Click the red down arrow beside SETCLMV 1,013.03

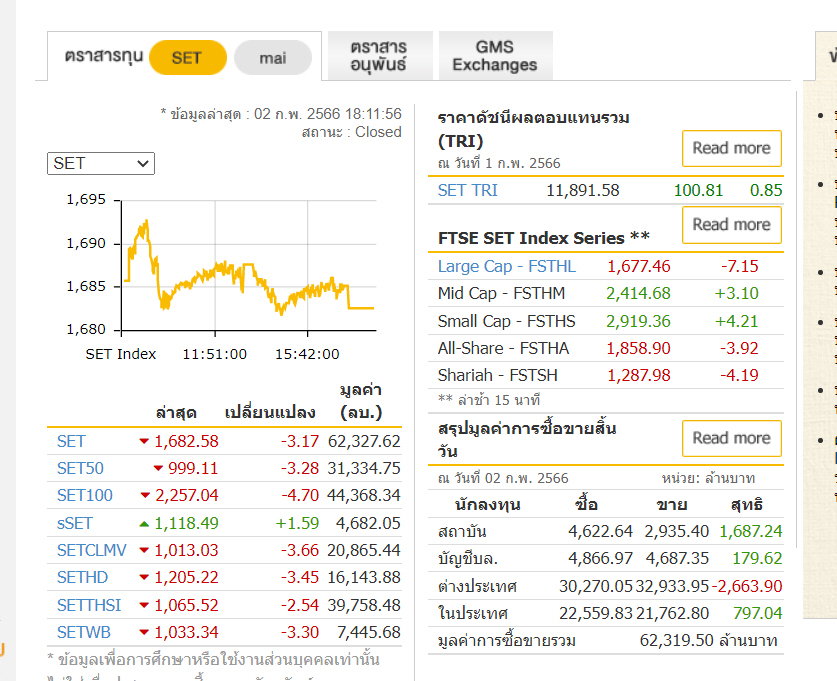pos(144,551)
